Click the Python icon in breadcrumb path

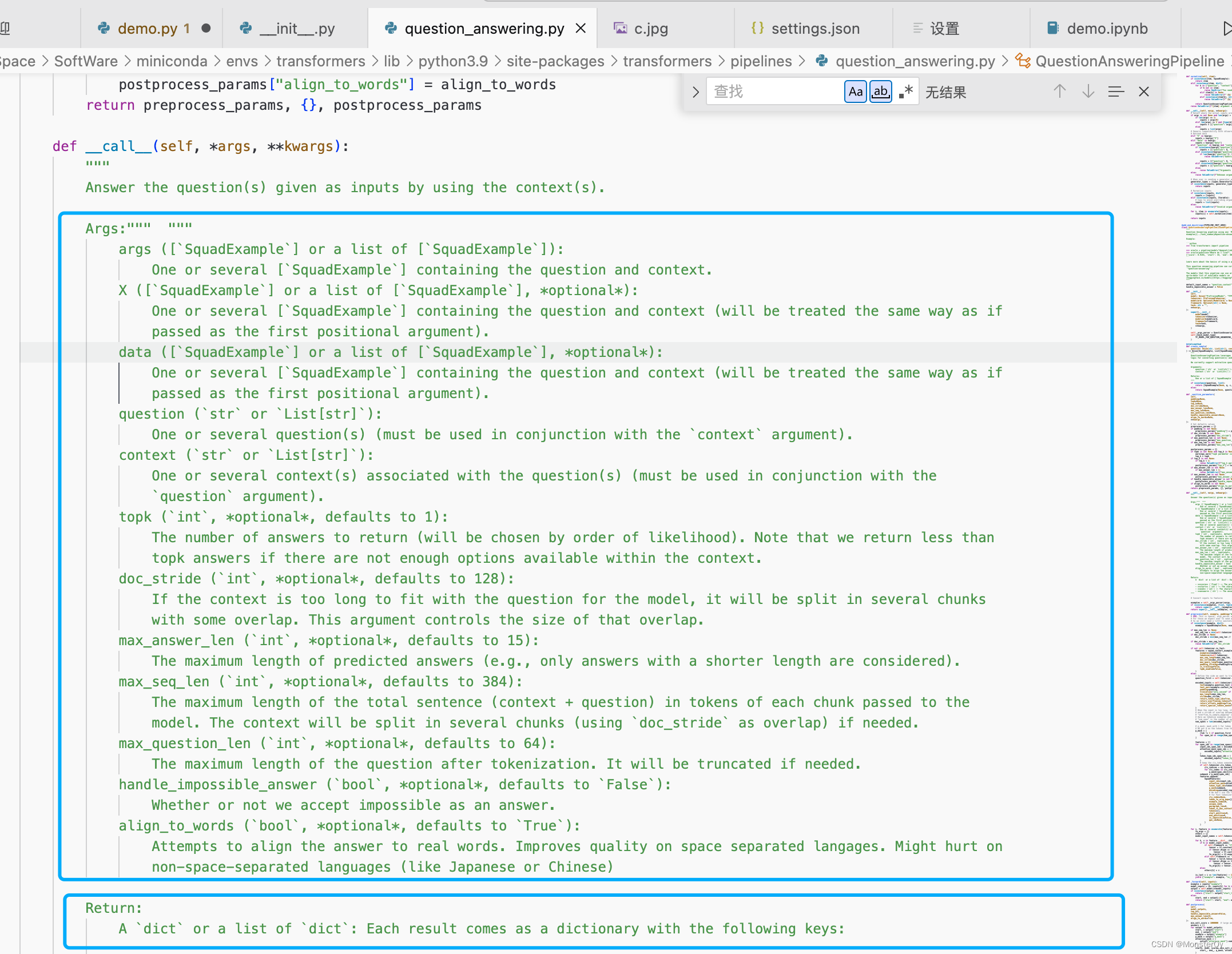[x=822, y=61]
